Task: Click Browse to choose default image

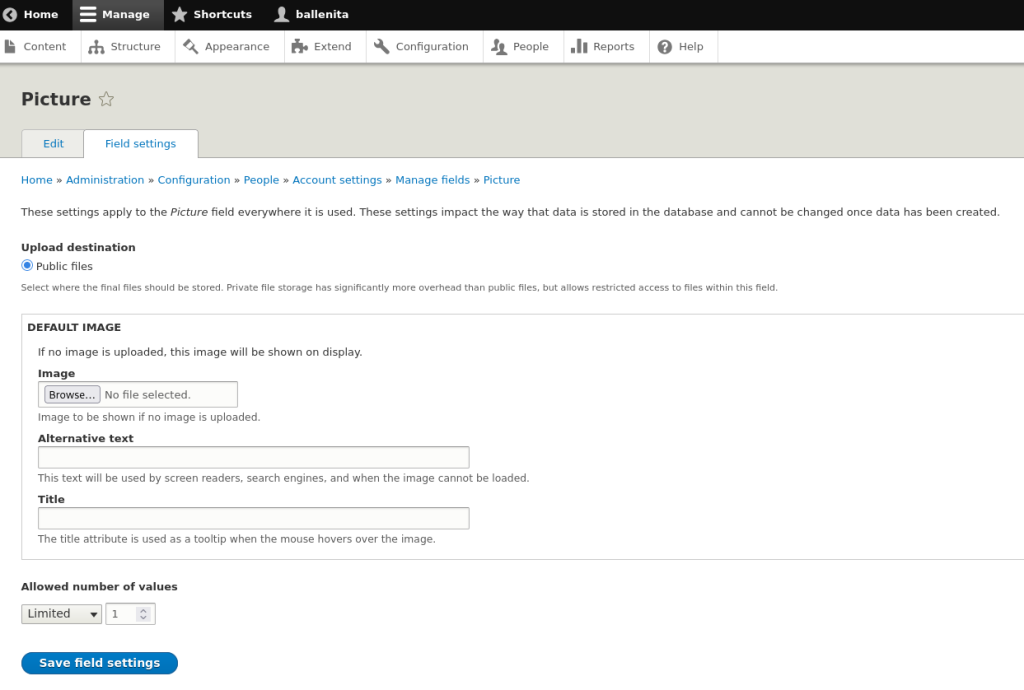Action: pos(72,395)
